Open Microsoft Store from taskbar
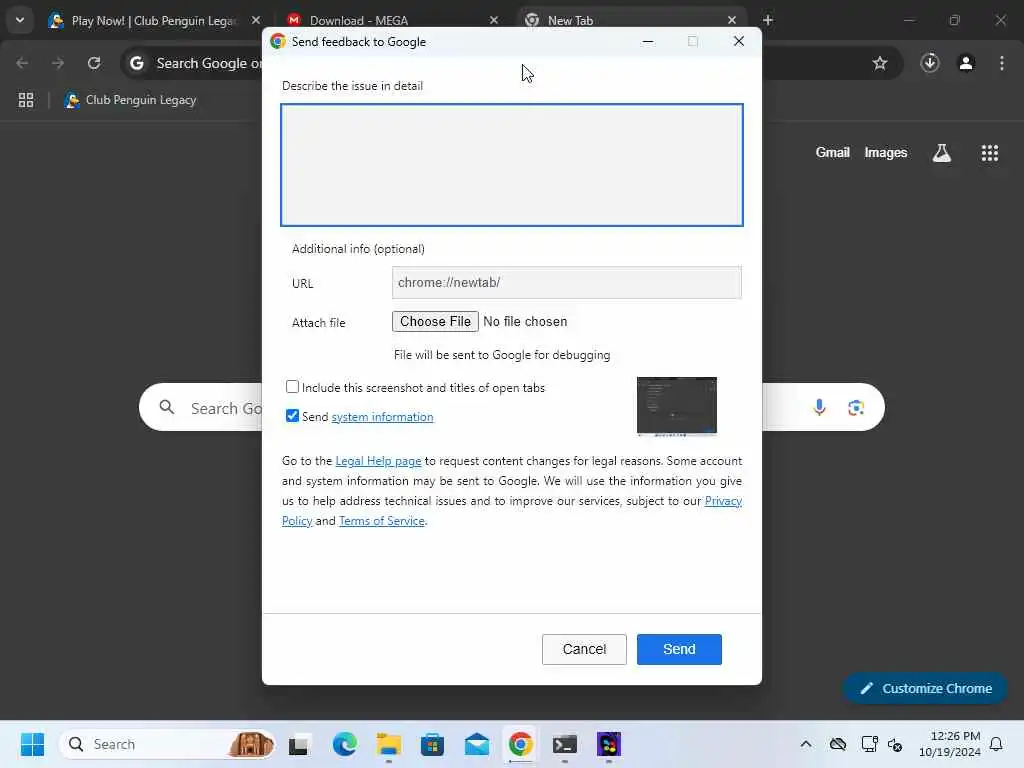 (x=432, y=744)
